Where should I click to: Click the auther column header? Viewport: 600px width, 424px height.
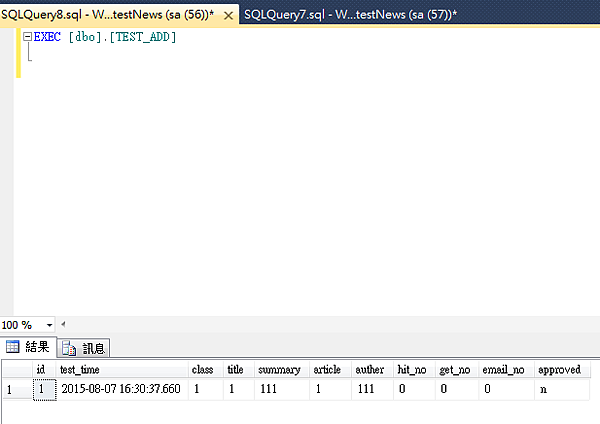[x=373, y=370]
